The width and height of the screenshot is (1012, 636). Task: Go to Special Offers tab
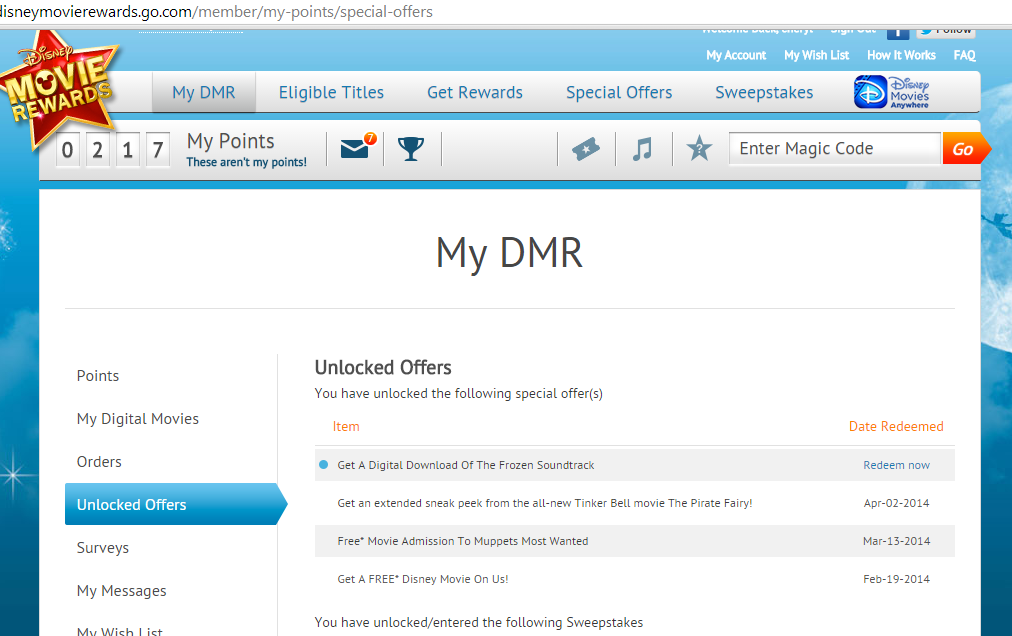619,93
